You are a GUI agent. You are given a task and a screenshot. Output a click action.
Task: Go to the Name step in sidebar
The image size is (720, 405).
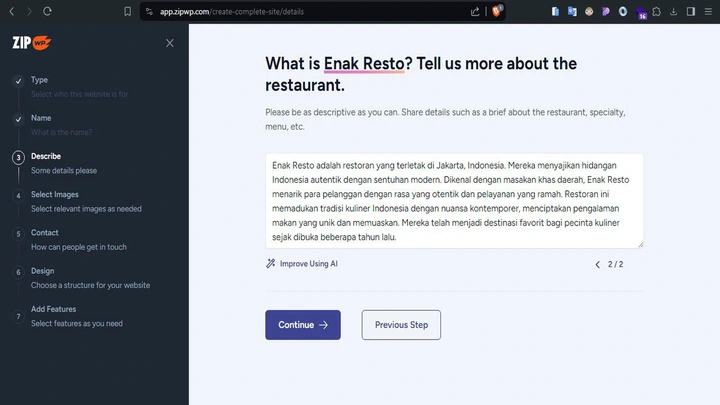[41, 118]
